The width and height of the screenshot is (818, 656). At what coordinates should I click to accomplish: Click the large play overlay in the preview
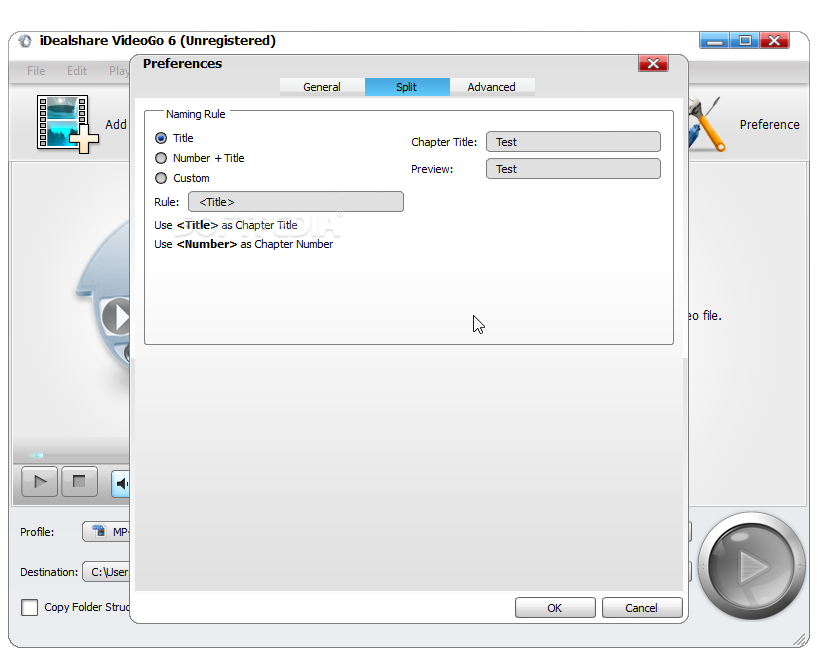tap(116, 316)
